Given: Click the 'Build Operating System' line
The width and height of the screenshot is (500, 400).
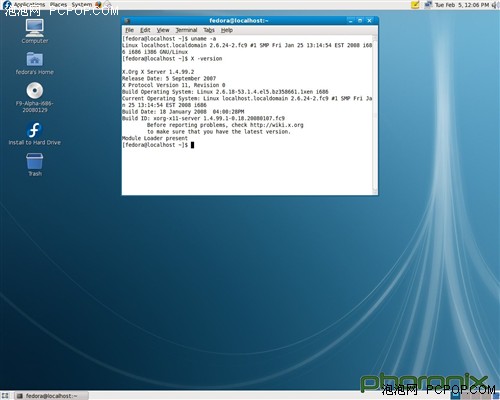Looking at the screenshot, I should tap(225, 92).
